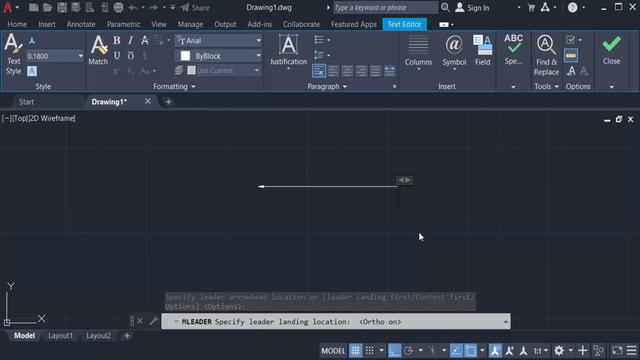Select right paragraph alignment
The width and height of the screenshot is (640, 360).
(361, 71)
